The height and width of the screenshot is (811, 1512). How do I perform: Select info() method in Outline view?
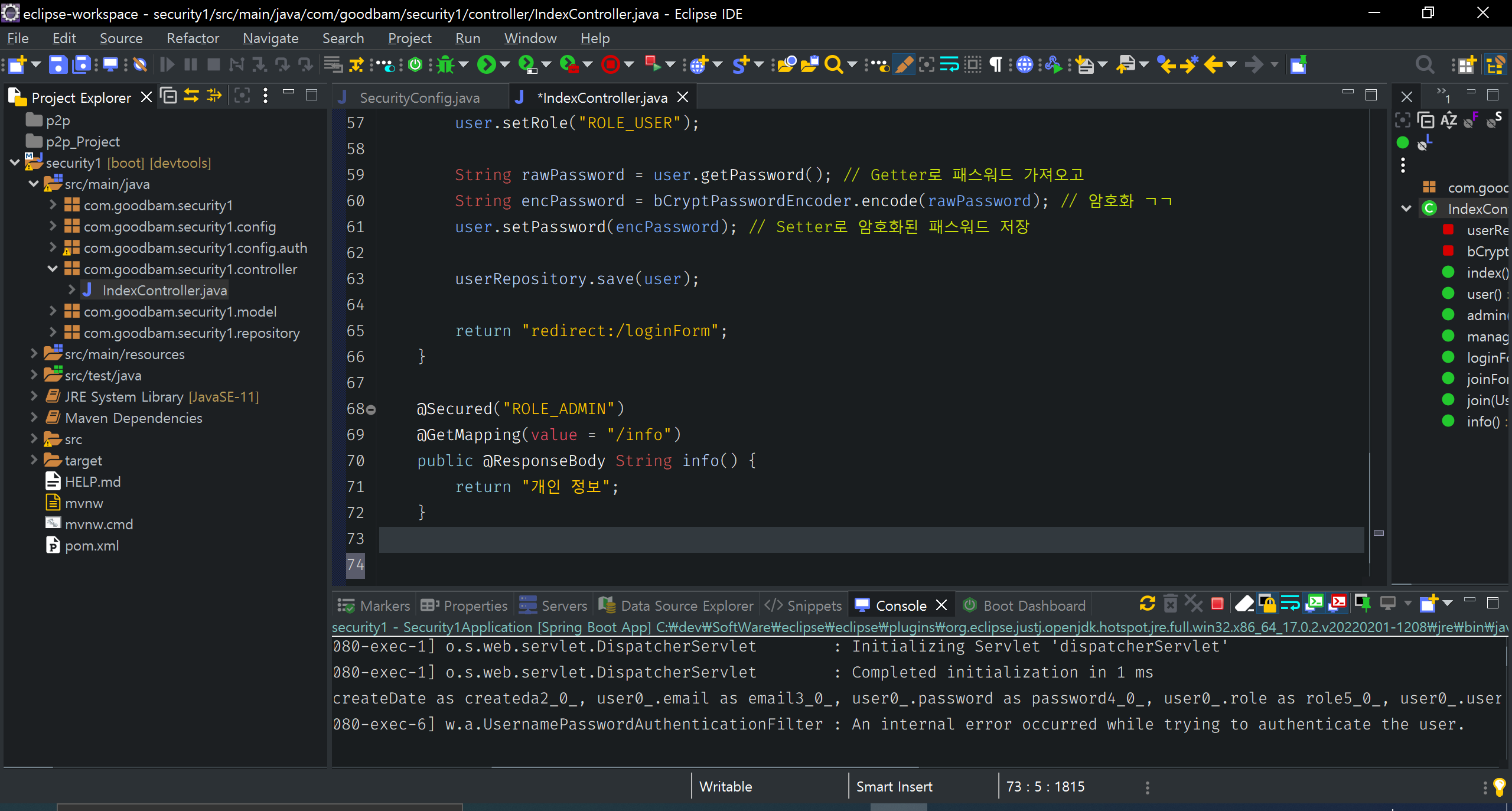point(1482,421)
